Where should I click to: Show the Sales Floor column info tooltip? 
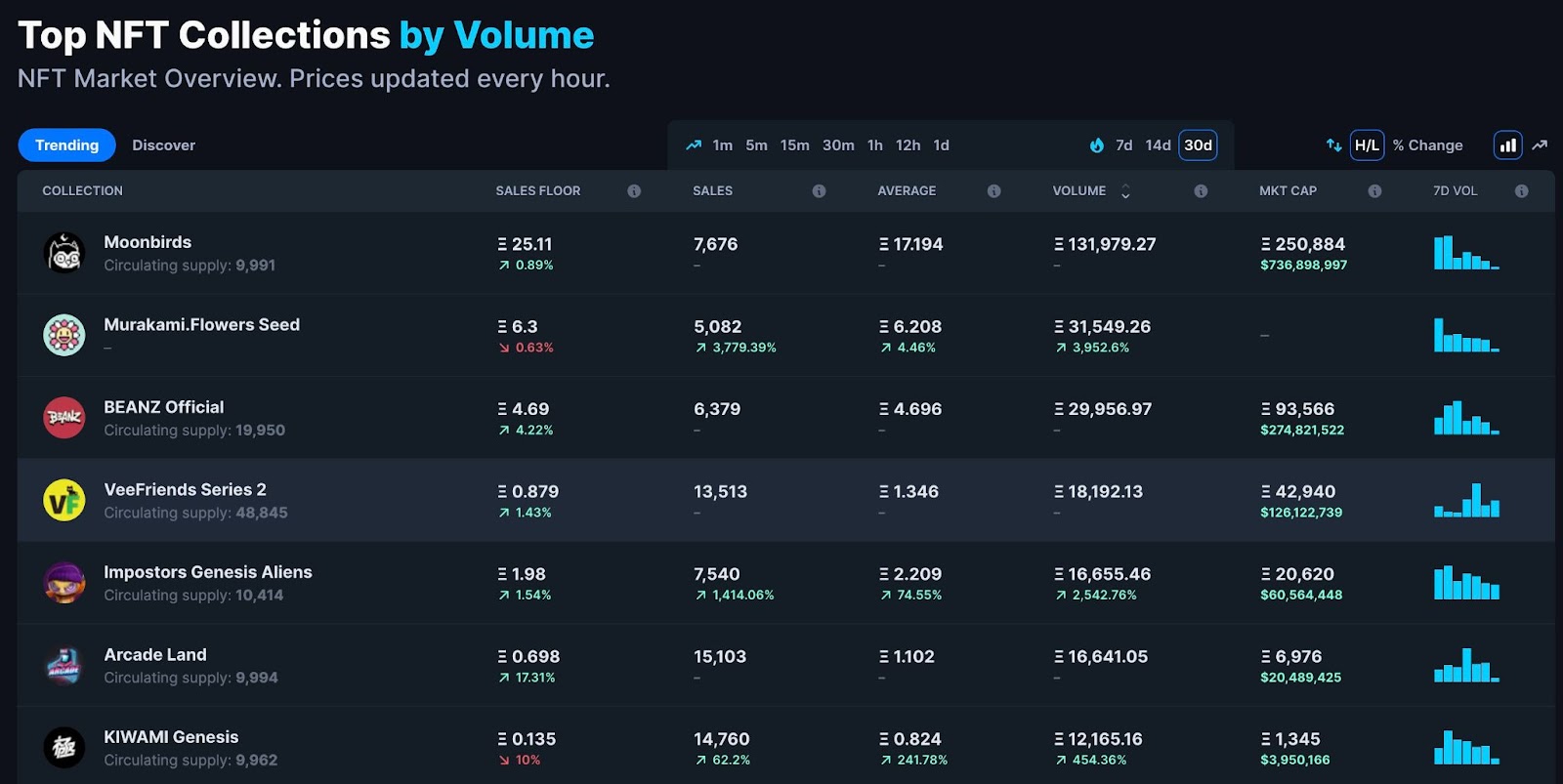click(x=634, y=191)
